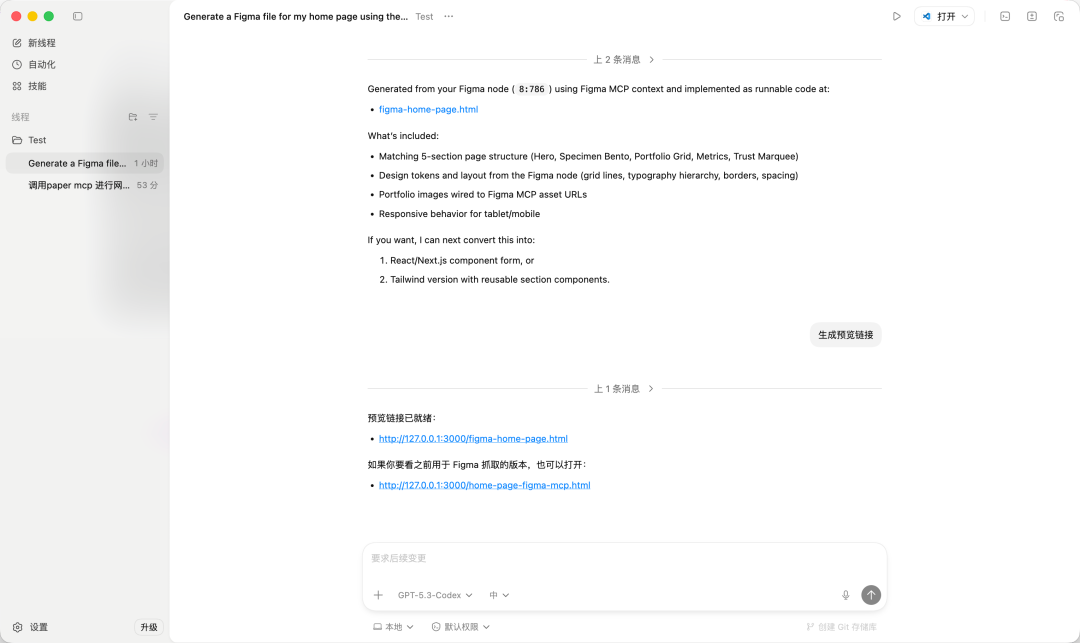Screen dimensions: 1080x643
Task: Open the figma-home-page.html file link
Action: [x=428, y=109]
